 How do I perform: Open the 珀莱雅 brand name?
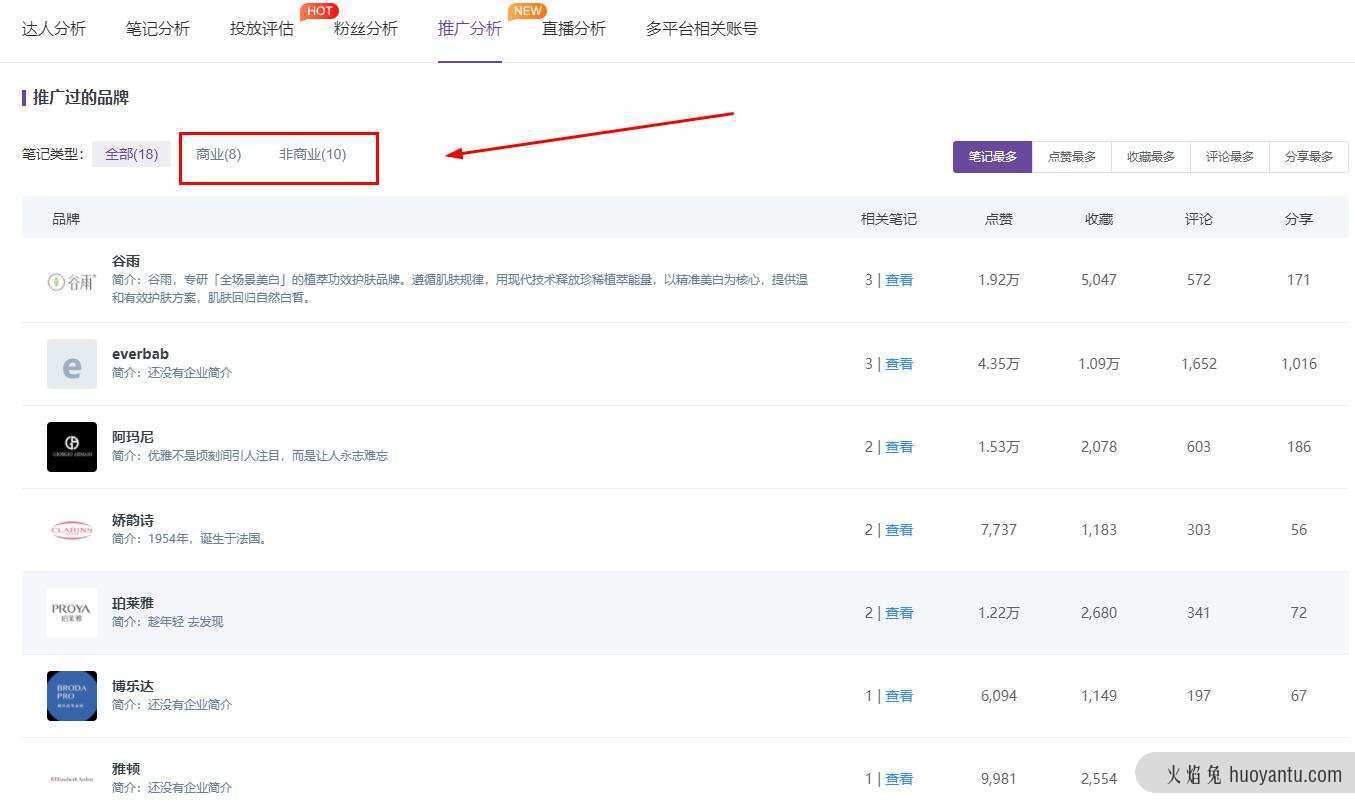133,603
